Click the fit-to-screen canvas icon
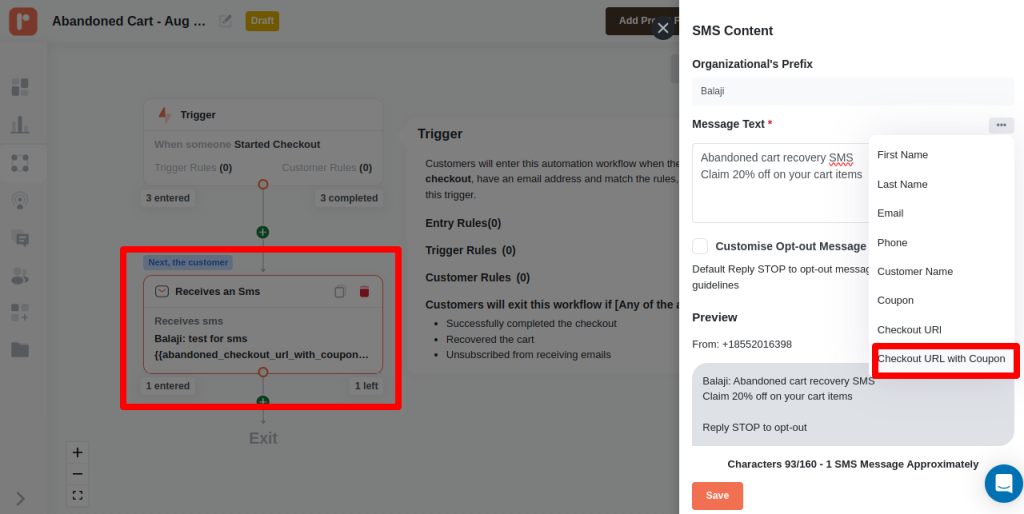Screen dimensions: 1024x514 [78, 495]
